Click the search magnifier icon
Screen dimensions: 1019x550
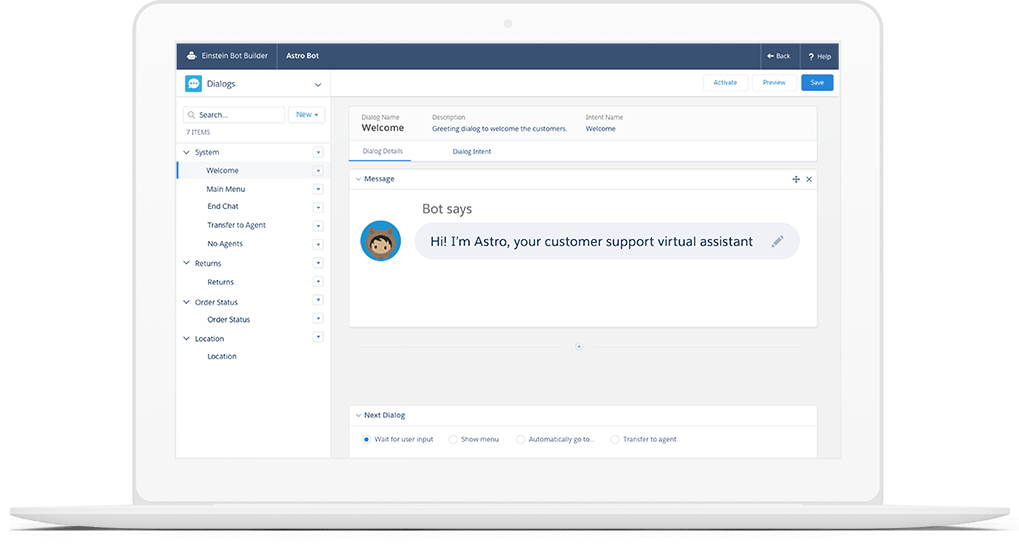click(x=191, y=115)
